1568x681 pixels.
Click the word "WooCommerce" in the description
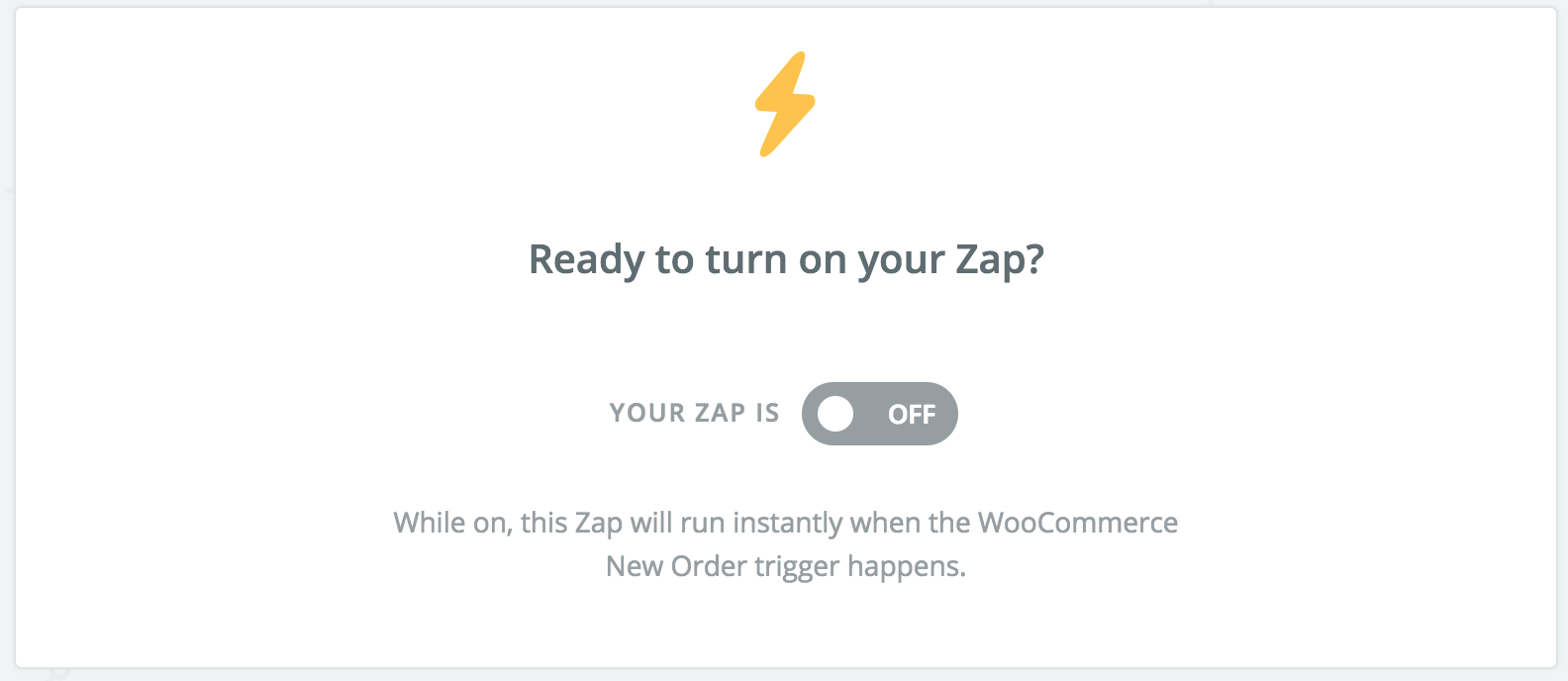pyautogui.click(x=1078, y=523)
